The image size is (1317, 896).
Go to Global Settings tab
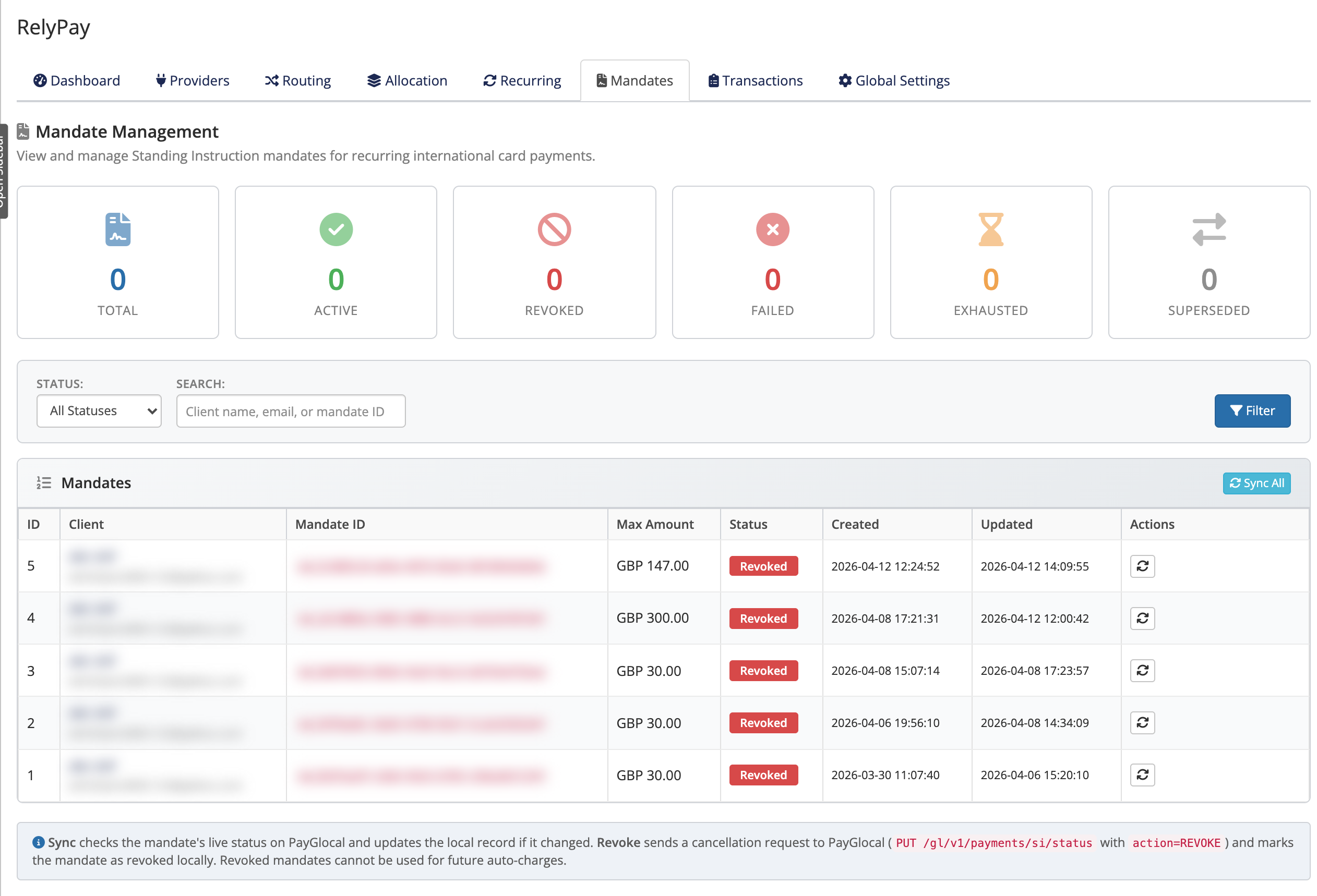[894, 80]
